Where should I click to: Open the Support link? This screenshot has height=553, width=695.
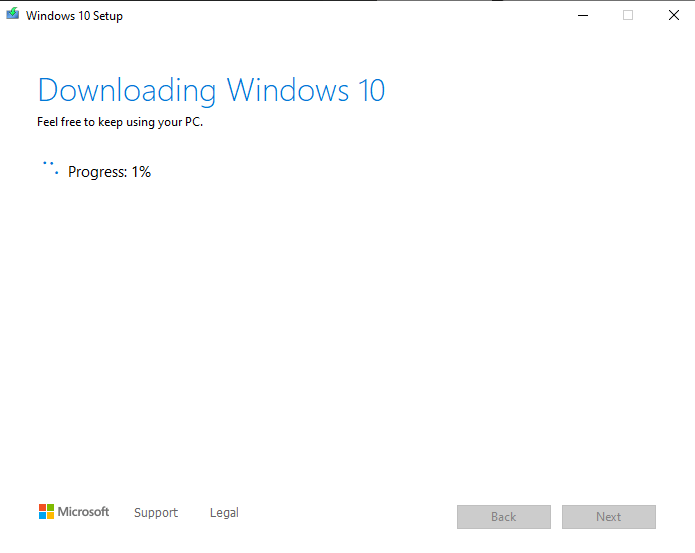click(x=156, y=513)
